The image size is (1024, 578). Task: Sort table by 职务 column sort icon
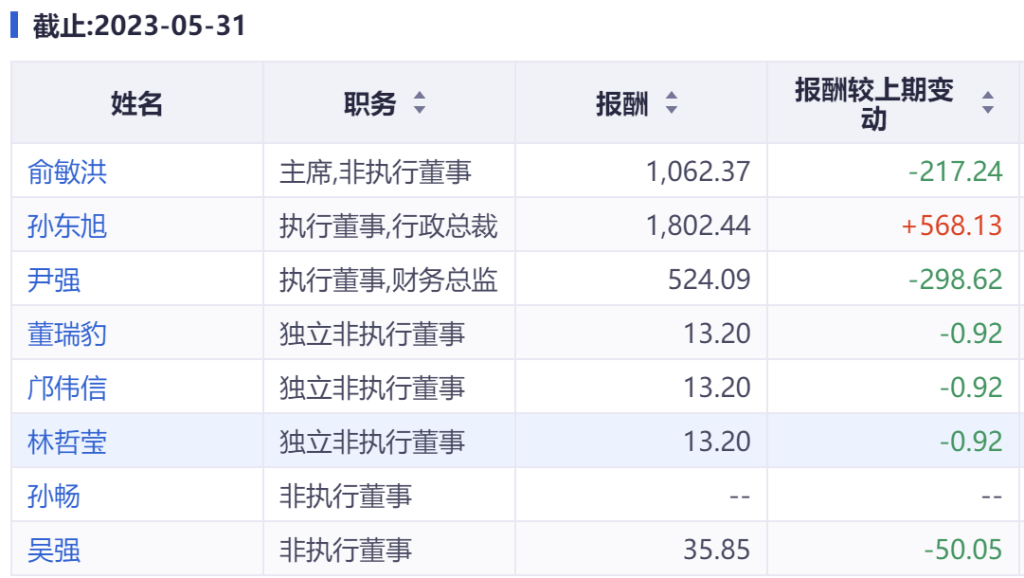[420, 103]
